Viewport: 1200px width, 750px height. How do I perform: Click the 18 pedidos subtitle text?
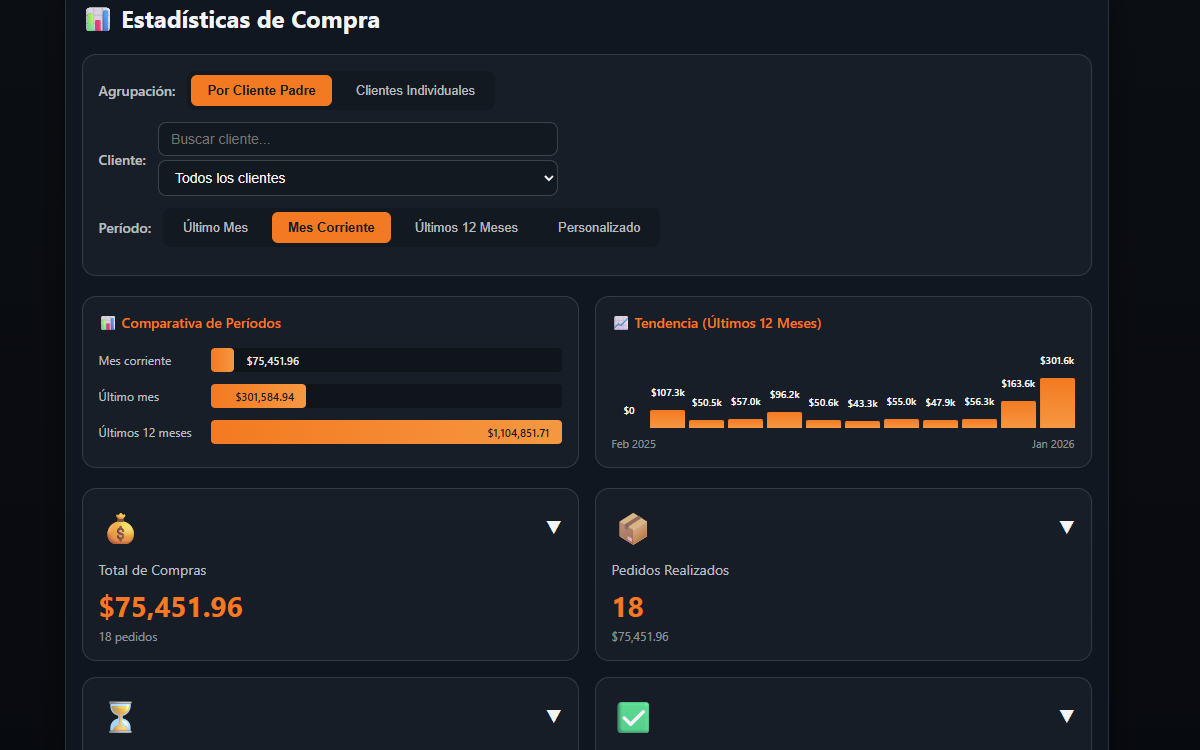128,637
